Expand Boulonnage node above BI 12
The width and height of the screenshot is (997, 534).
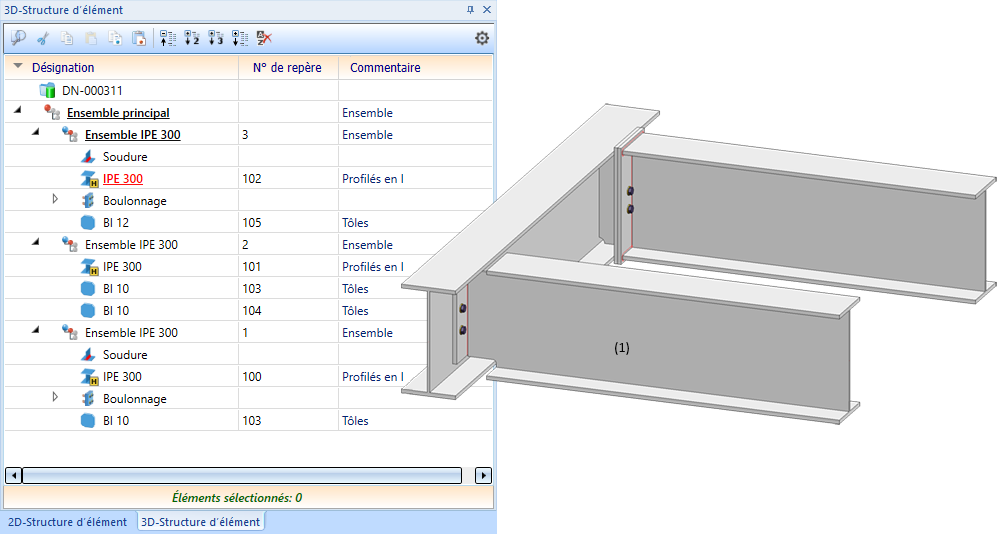point(56,200)
